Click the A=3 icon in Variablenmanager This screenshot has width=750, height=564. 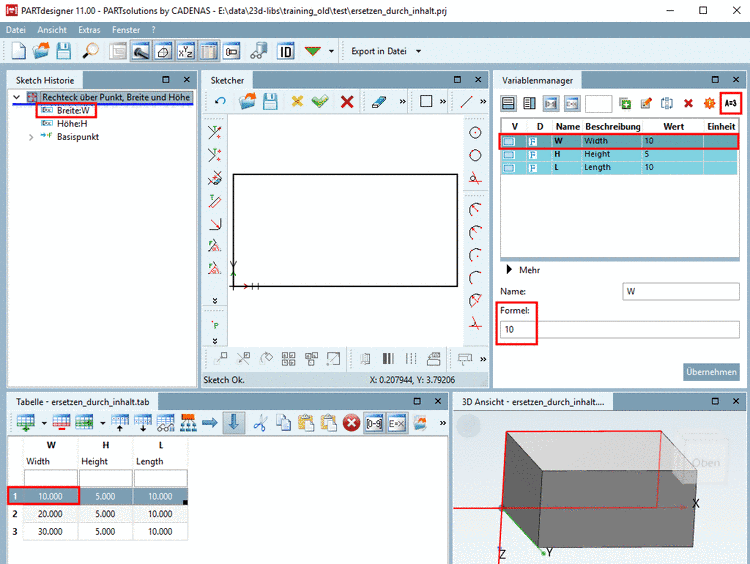(730, 103)
